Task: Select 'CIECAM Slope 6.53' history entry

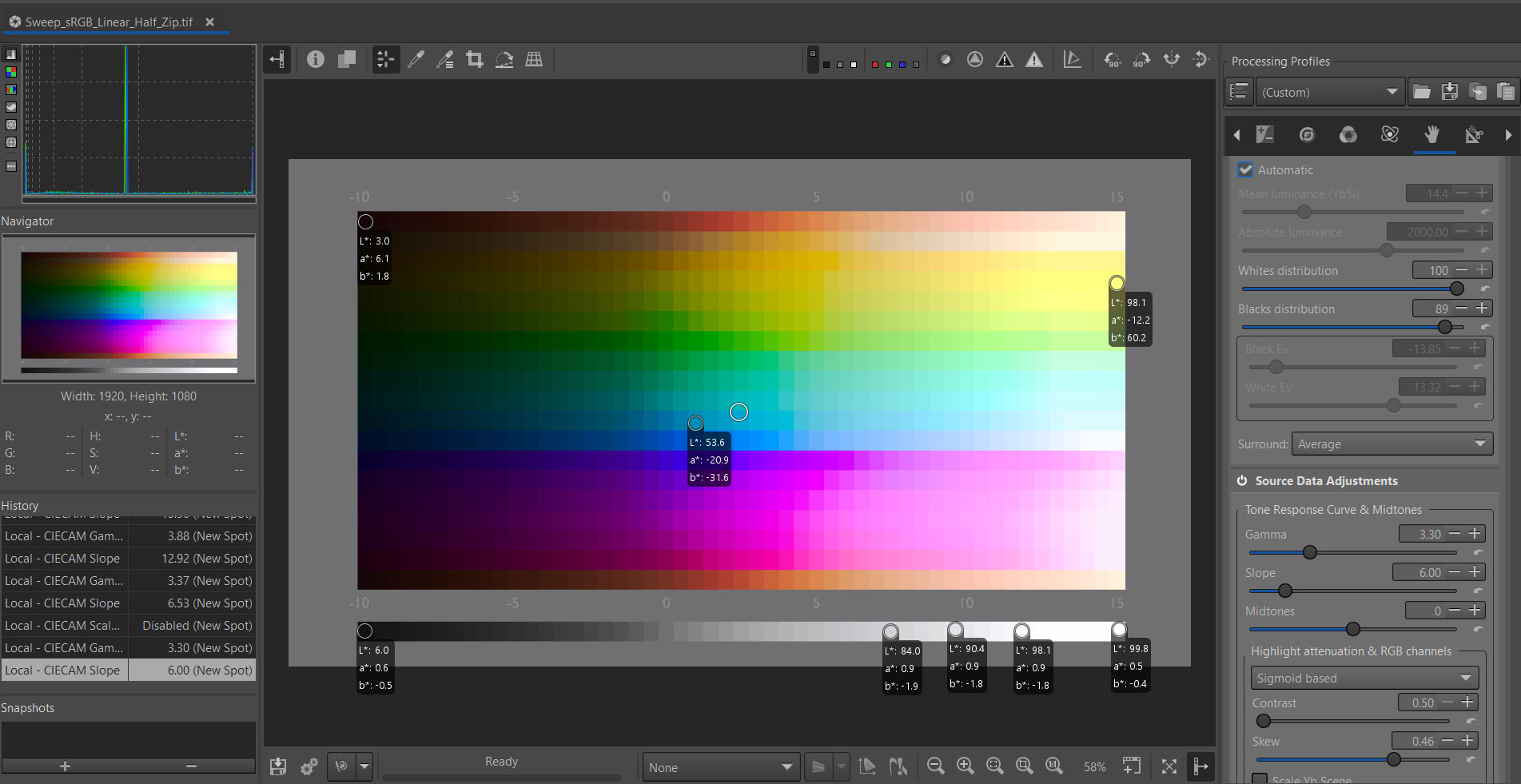Action: [x=128, y=603]
